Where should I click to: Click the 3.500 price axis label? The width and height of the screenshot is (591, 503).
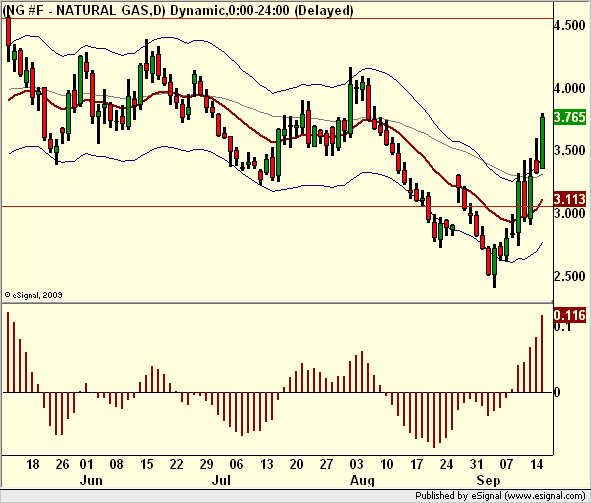pos(570,151)
